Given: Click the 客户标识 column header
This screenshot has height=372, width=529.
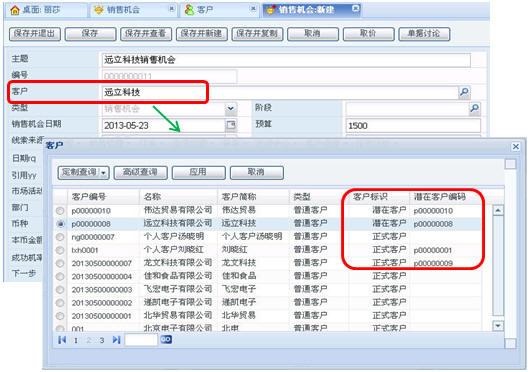Looking at the screenshot, I should tap(379, 197).
